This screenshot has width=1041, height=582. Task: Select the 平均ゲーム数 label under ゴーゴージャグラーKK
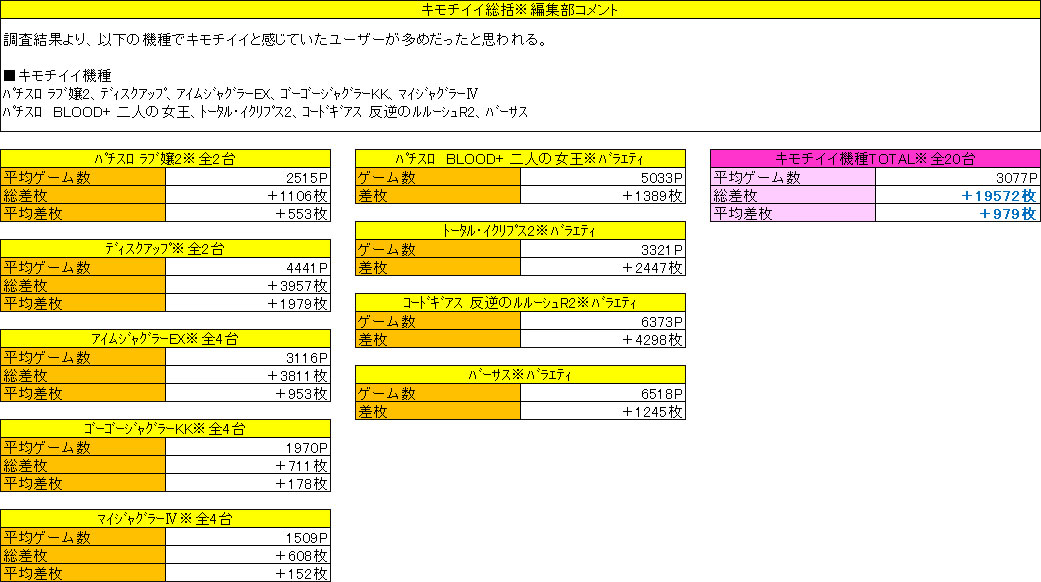(x=83, y=447)
